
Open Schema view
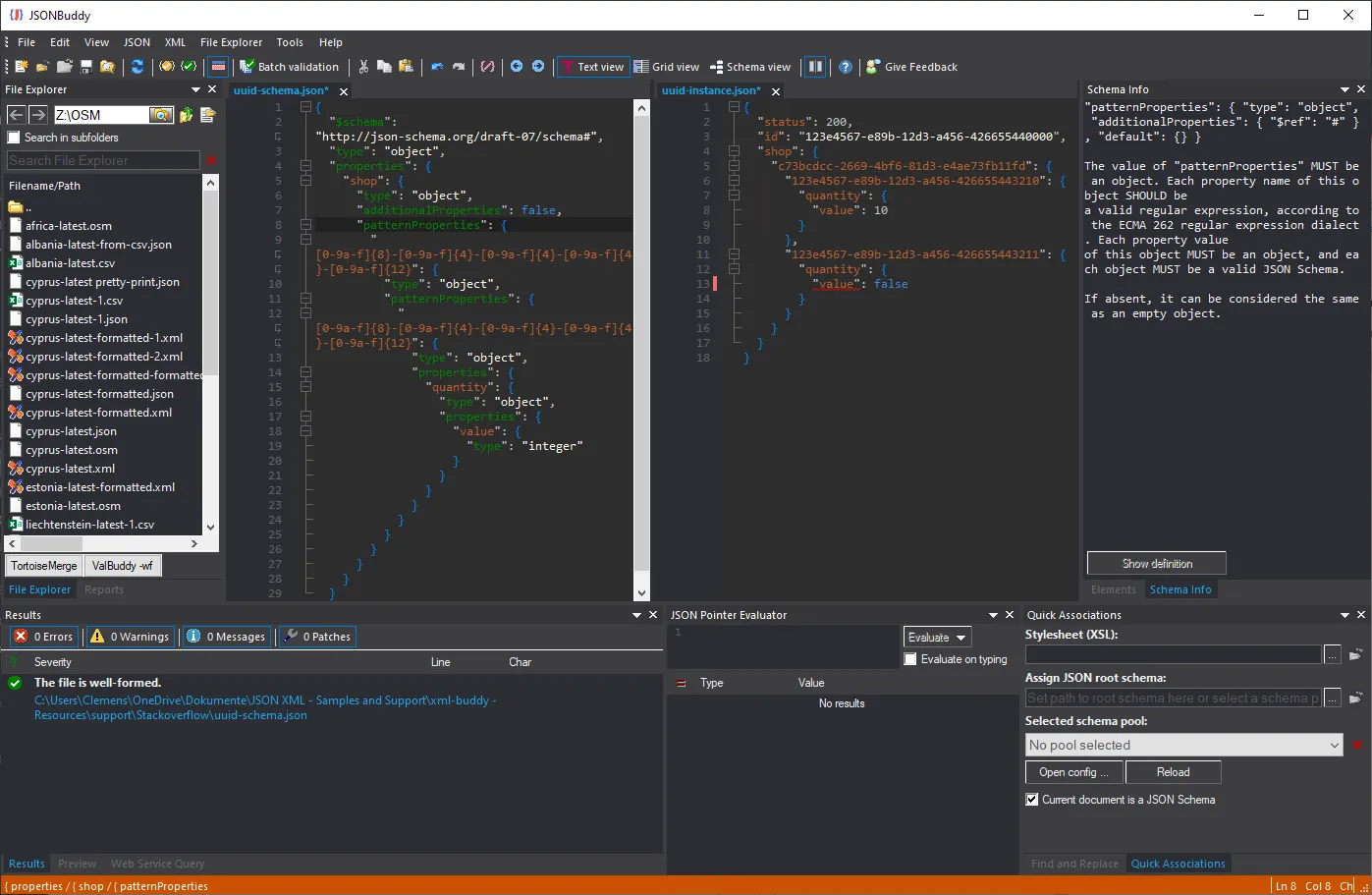(750, 67)
